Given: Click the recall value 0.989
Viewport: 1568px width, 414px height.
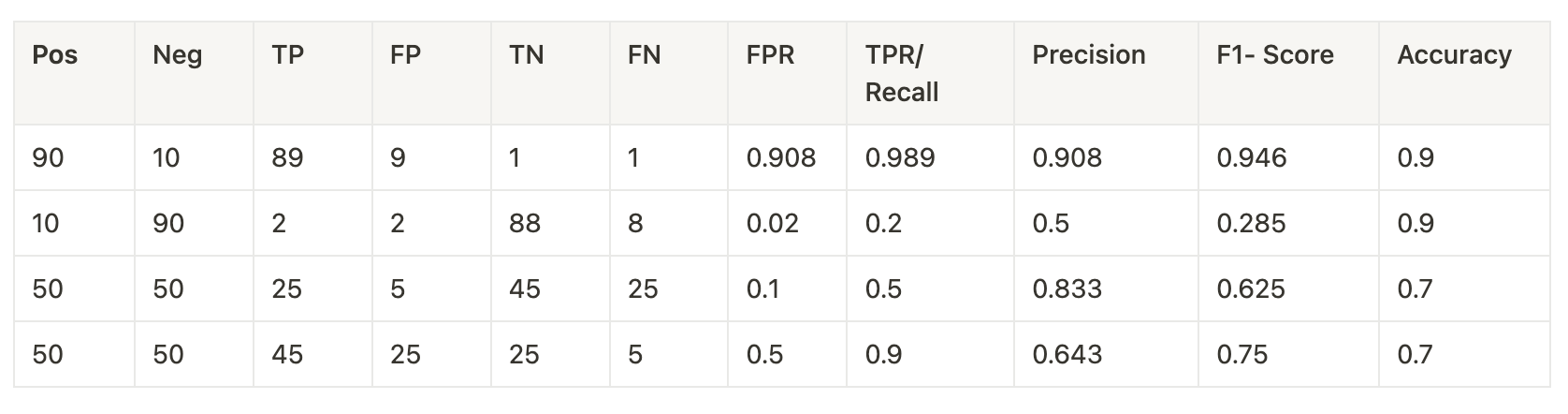Looking at the screenshot, I should (x=899, y=157).
